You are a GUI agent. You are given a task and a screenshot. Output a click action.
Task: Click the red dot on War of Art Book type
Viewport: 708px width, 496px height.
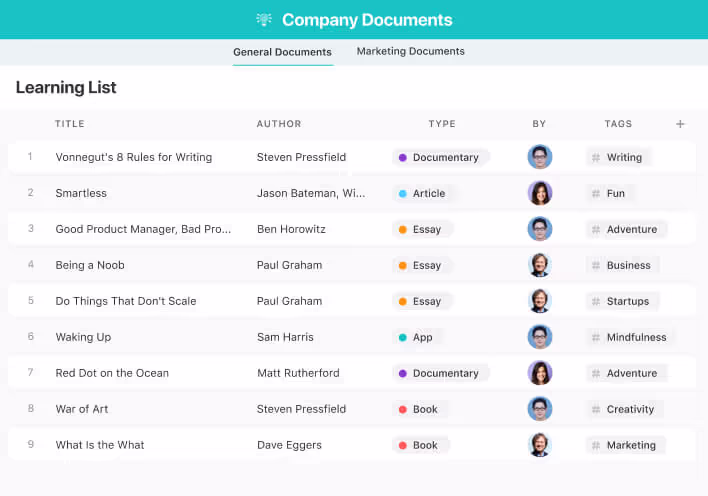(x=402, y=409)
